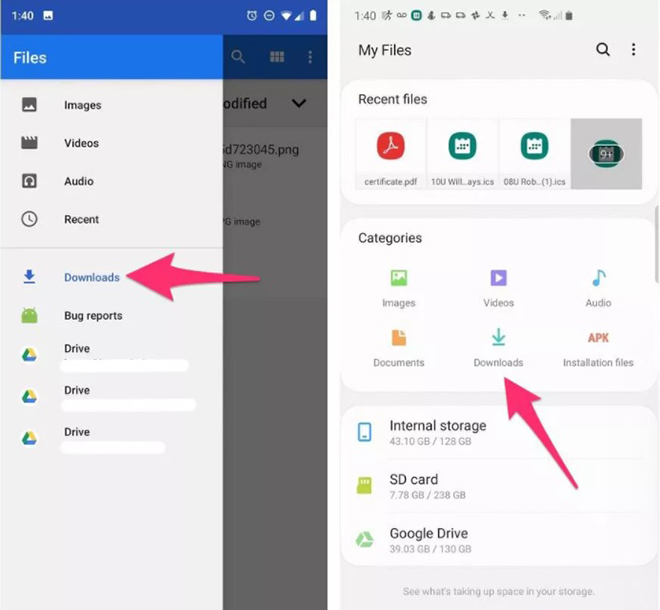Screen dimensions: 660x610
Task: Click the My Files title
Action: tap(385, 50)
